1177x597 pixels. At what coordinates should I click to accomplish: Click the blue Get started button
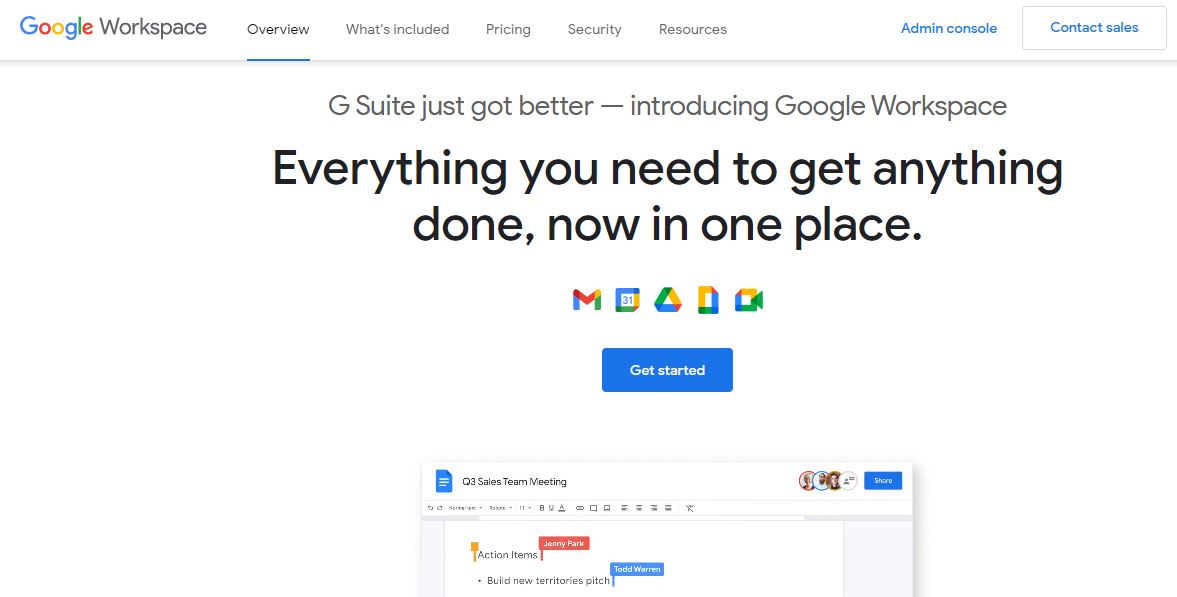tap(667, 369)
